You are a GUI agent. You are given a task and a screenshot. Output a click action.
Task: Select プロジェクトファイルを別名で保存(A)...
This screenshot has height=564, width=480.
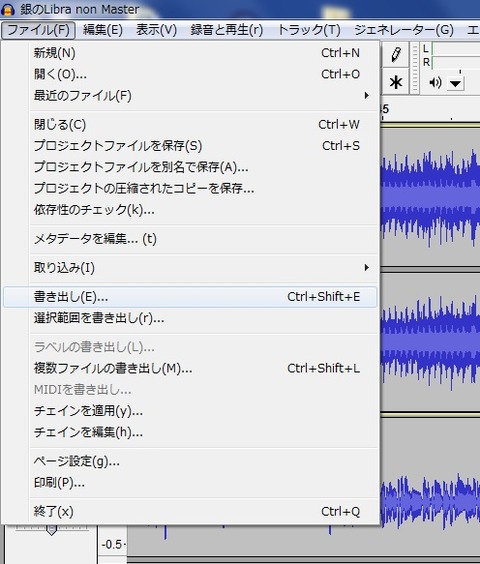click(190, 167)
